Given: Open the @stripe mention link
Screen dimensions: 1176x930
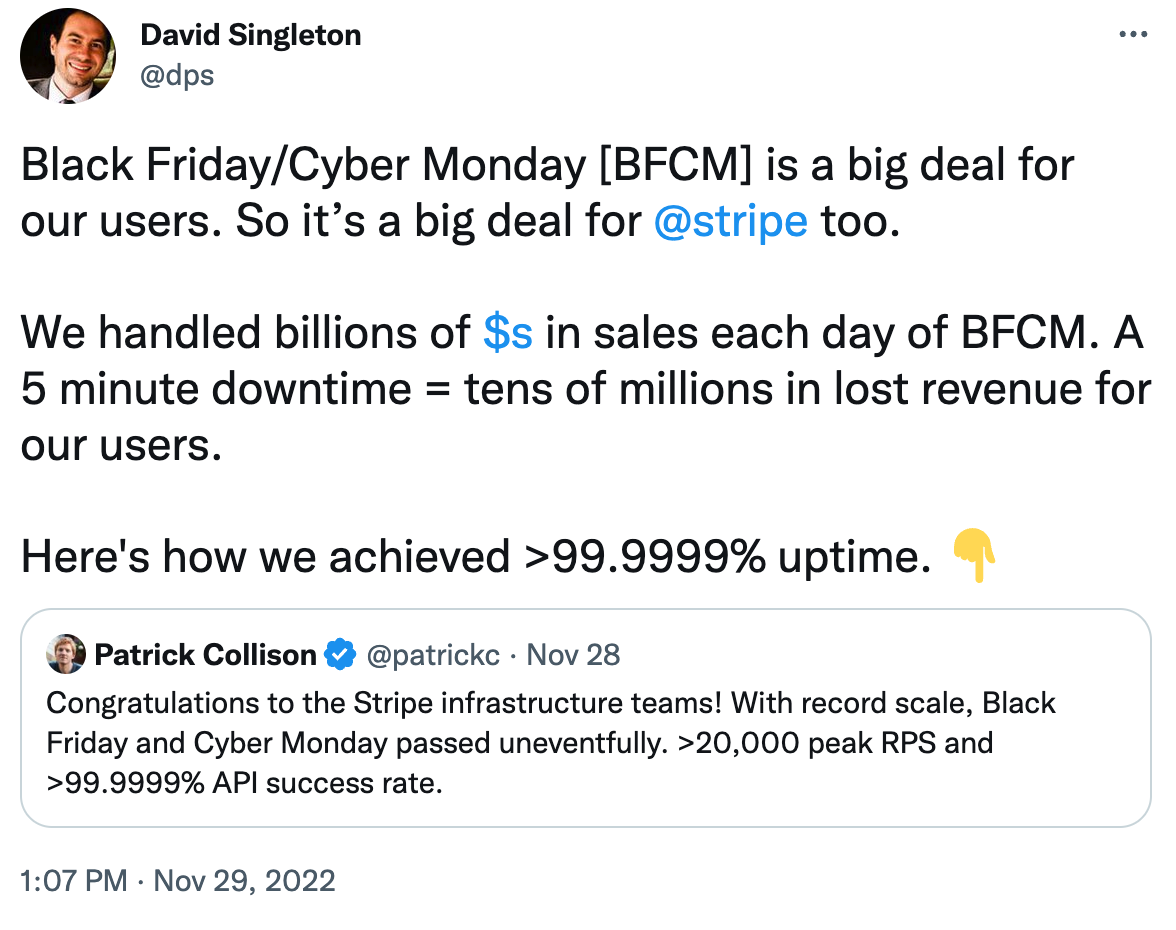Looking at the screenshot, I should pos(730,221).
